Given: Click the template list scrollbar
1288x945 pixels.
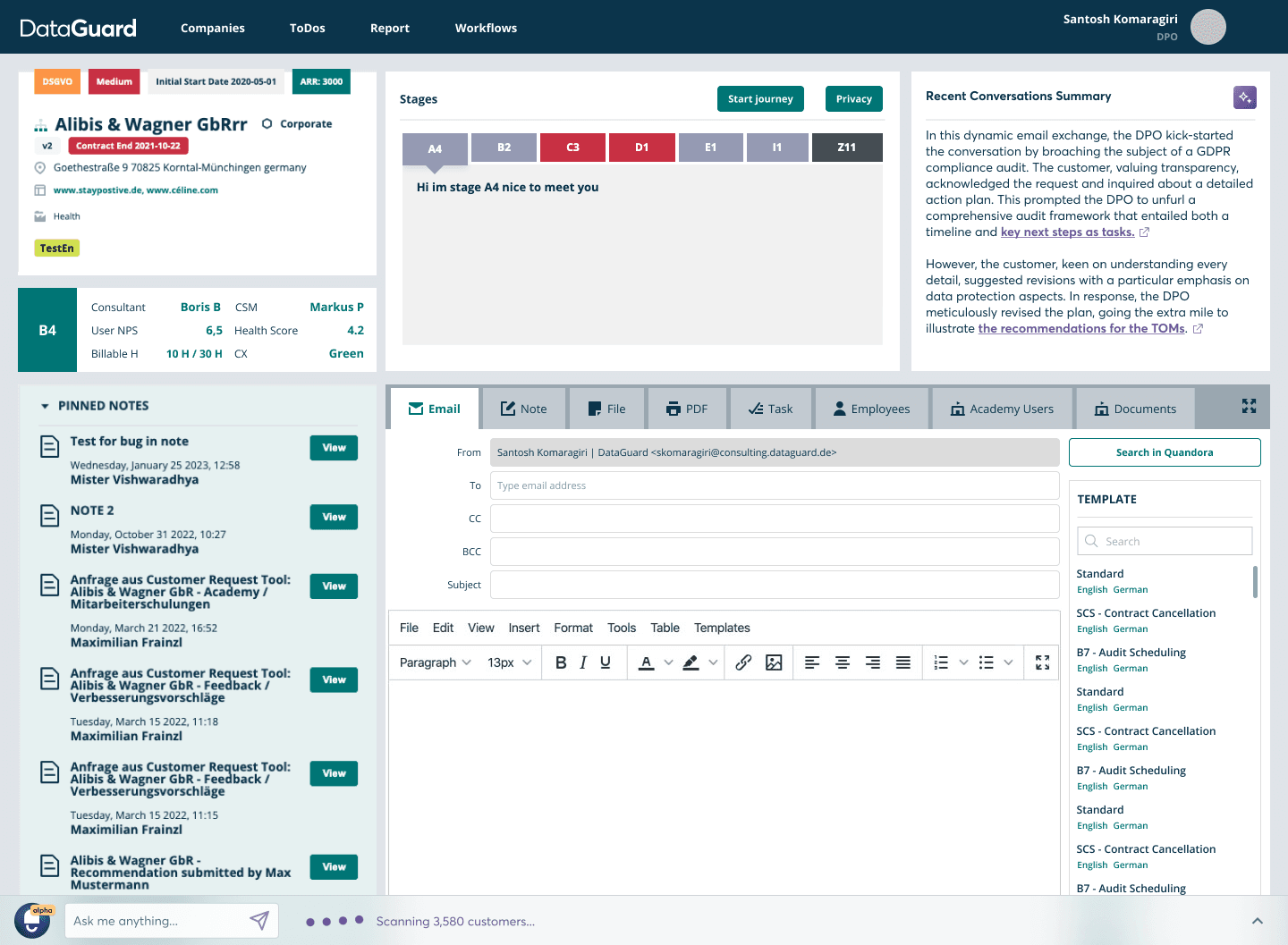Looking at the screenshot, I should 1255,581.
